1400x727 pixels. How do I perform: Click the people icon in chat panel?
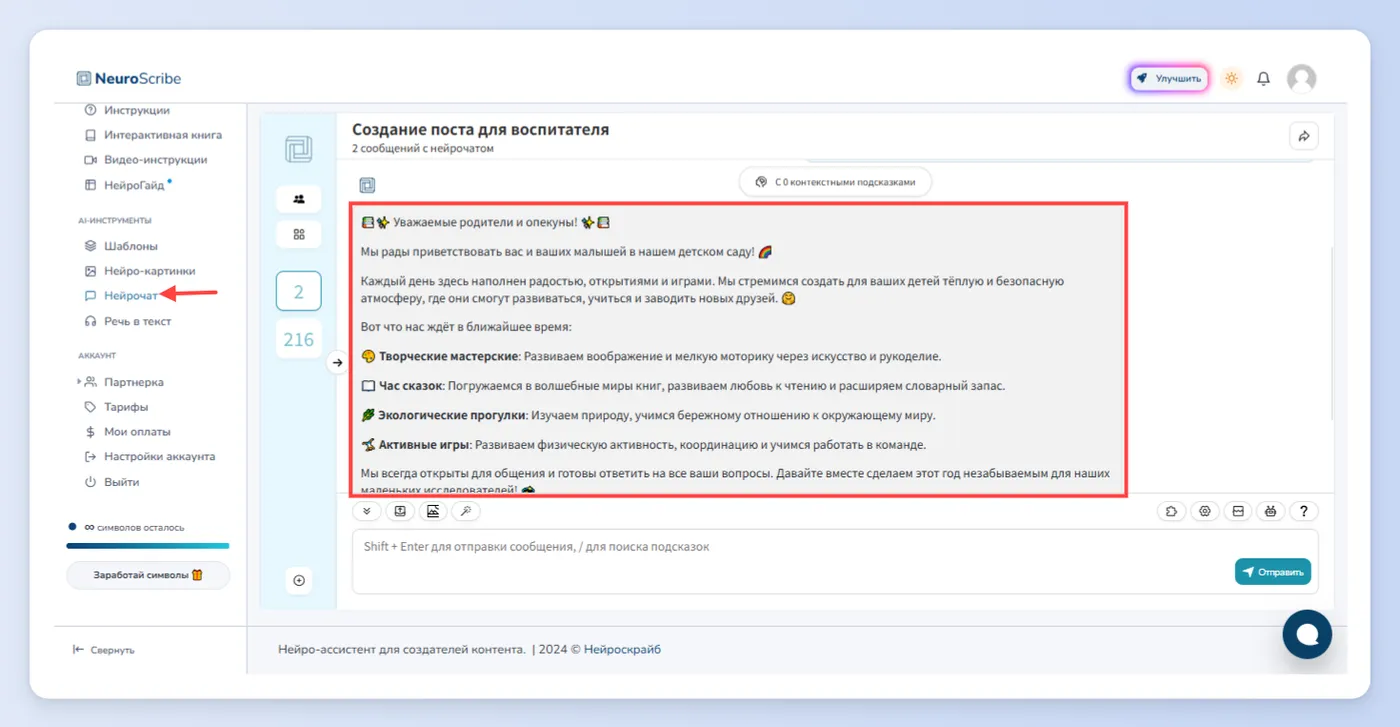[299, 199]
